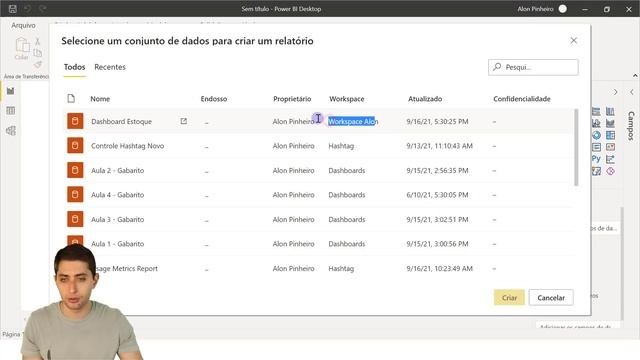Click the Criar button
Screen dimensions: 640x360
[x=509, y=298]
